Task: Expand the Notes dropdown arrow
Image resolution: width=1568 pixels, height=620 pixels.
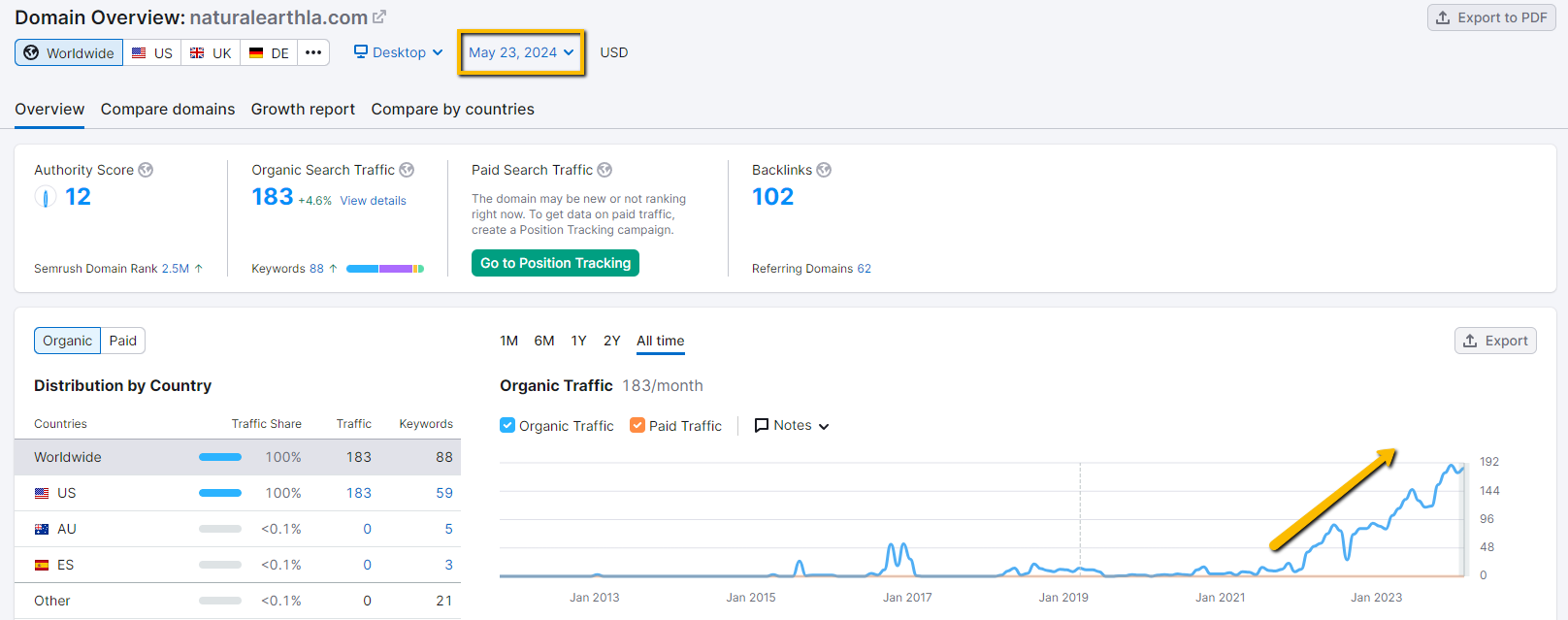Action: [x=824, y=426]
